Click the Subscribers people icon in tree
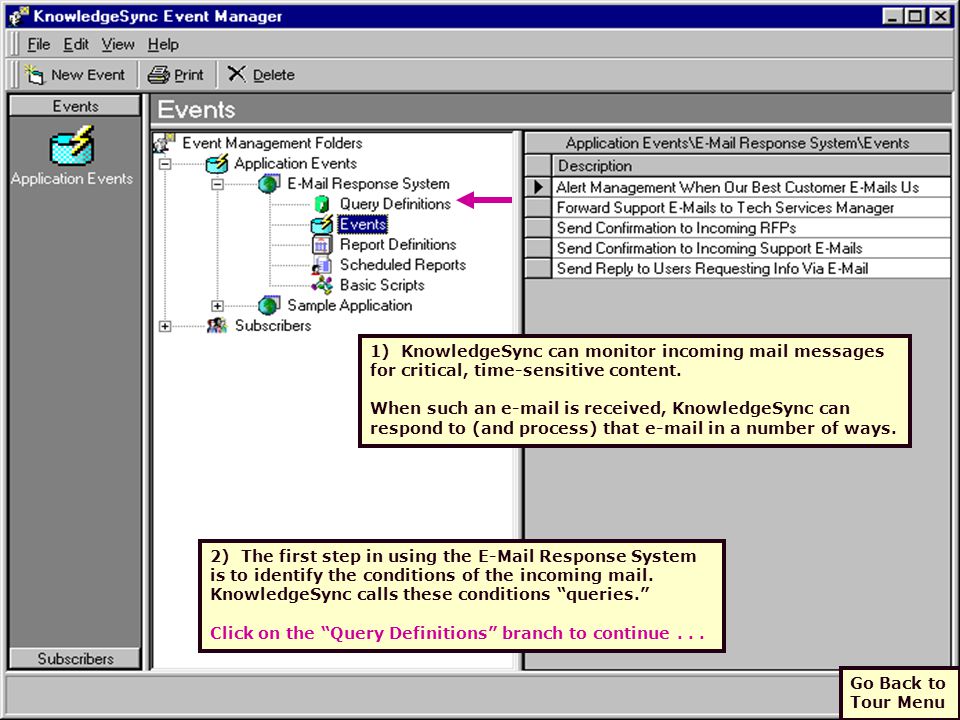The width and height of the screenshot is (960, 720). (x=217, y=325)
